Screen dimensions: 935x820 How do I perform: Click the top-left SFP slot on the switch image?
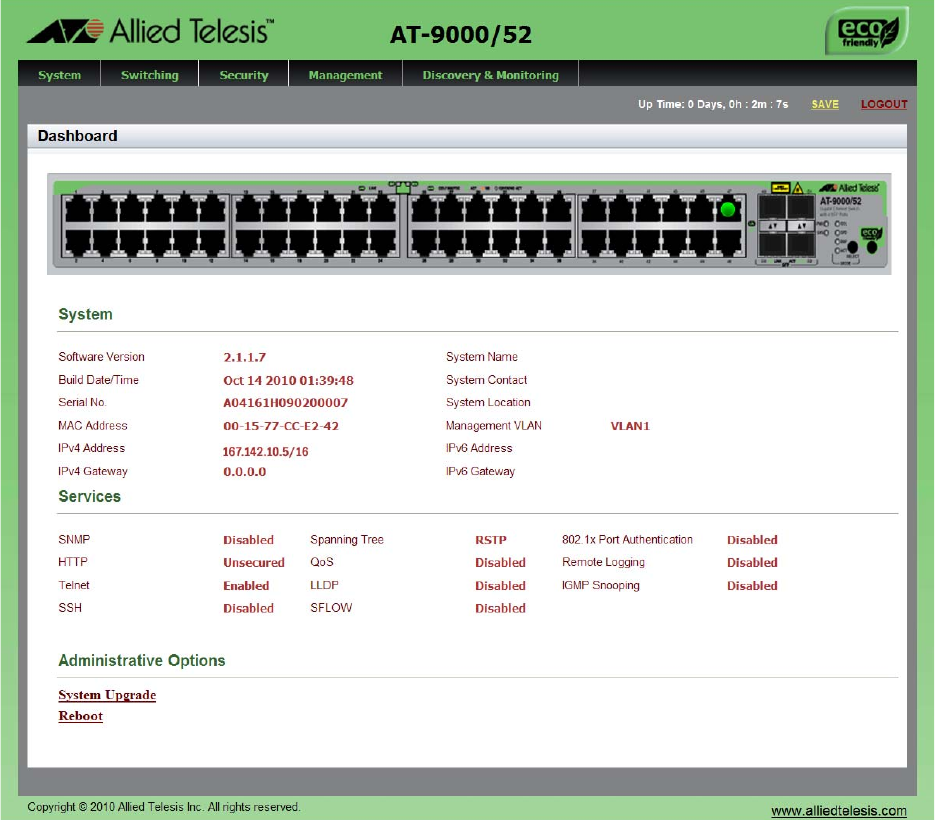773,208
